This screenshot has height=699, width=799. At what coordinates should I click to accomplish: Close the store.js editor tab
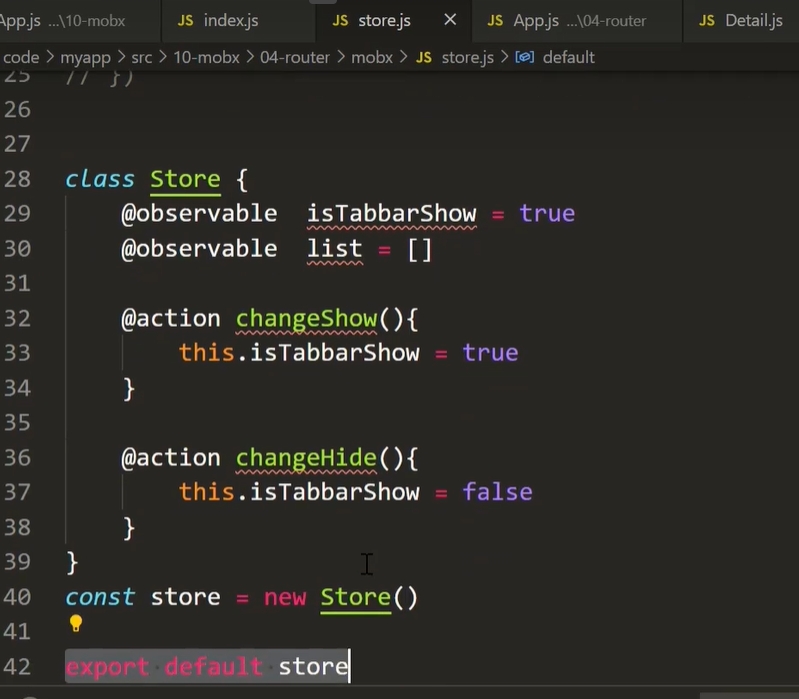point(450,20)
